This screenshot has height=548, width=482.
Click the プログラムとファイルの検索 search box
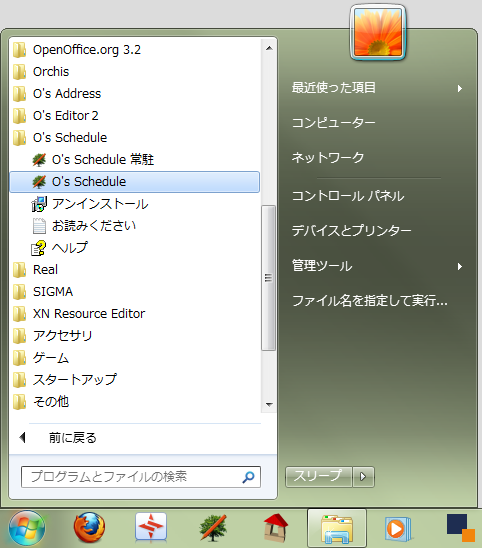141,477
